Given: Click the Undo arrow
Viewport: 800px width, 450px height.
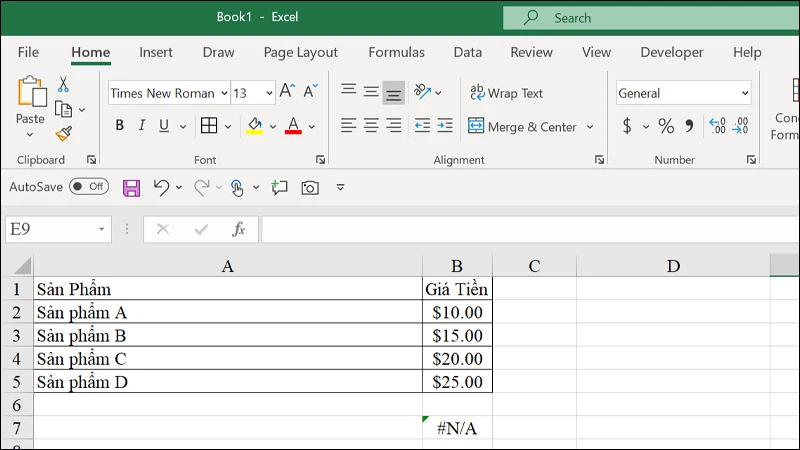Looking at the screenshot, I should tap(161, 188).
